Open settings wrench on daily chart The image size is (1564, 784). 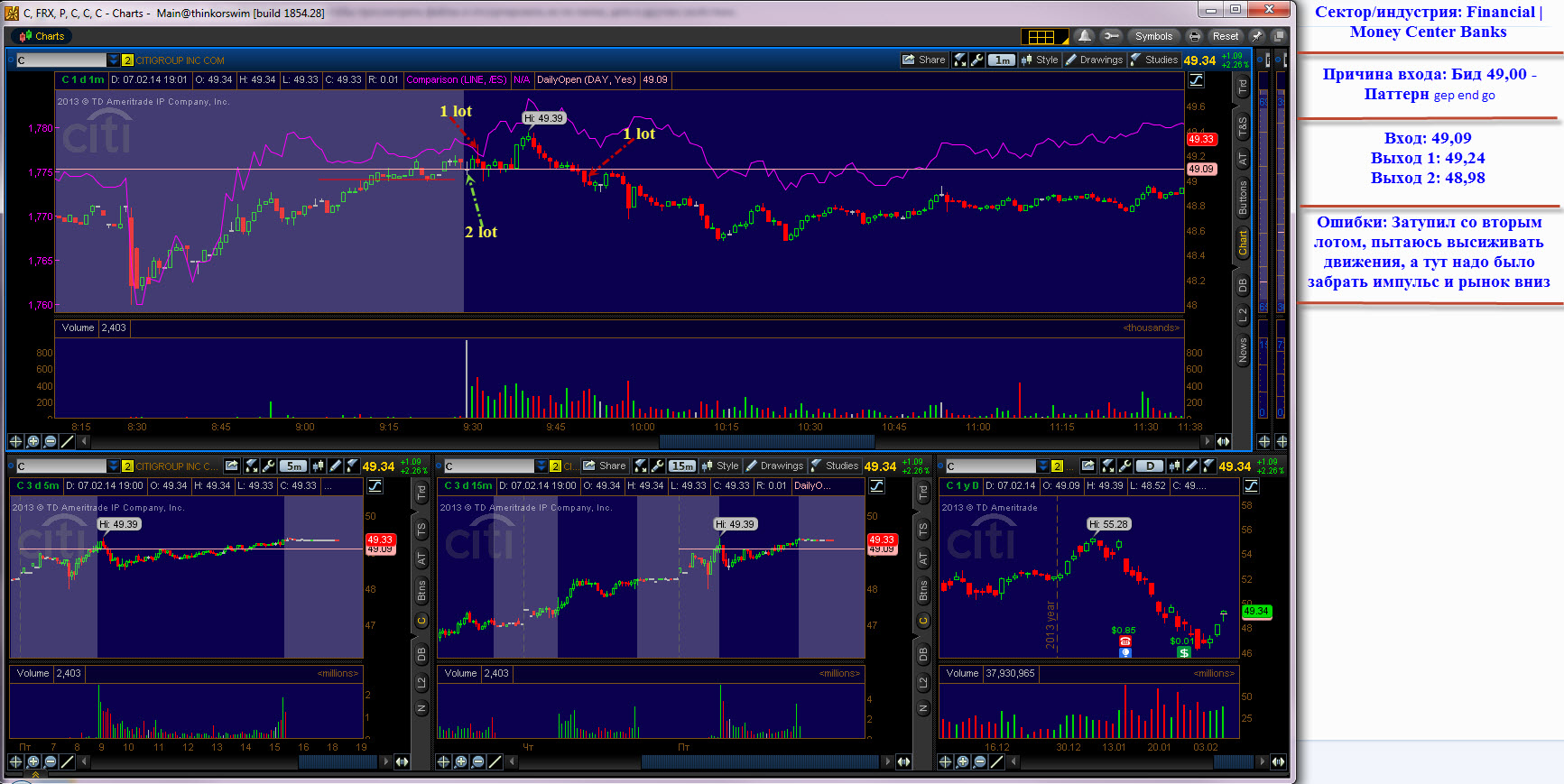click(1124, 466)
